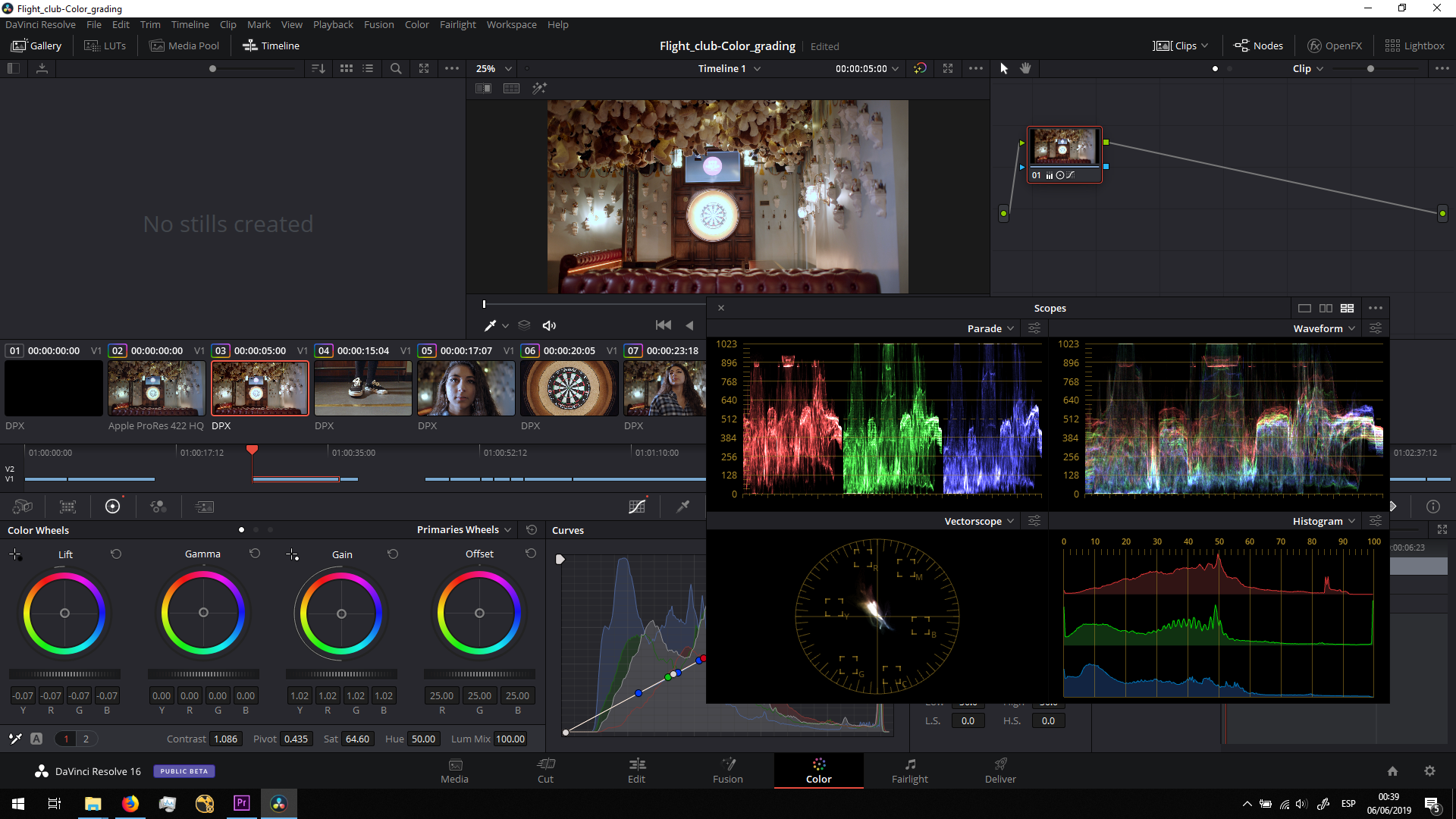Open the Primaries Wheels mode dropdown
The image size is (1456, 819).
pos(464,529)
